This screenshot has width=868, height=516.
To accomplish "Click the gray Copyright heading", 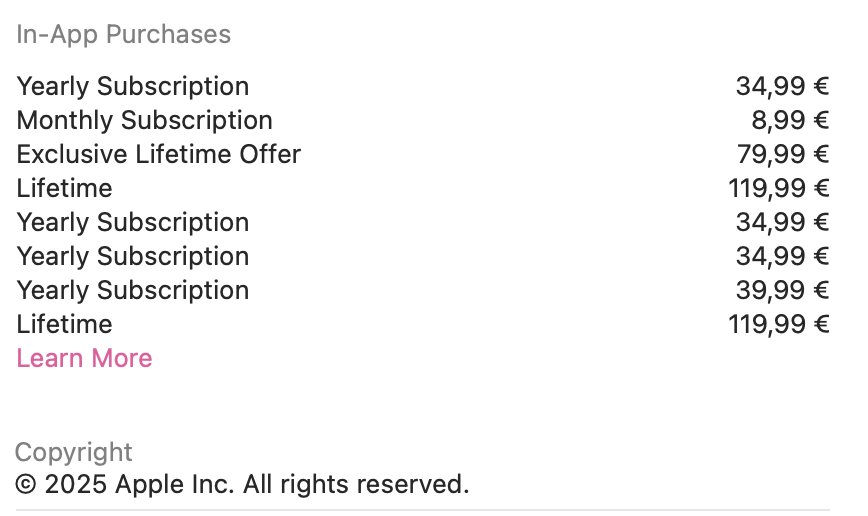I will pos(74,453).
